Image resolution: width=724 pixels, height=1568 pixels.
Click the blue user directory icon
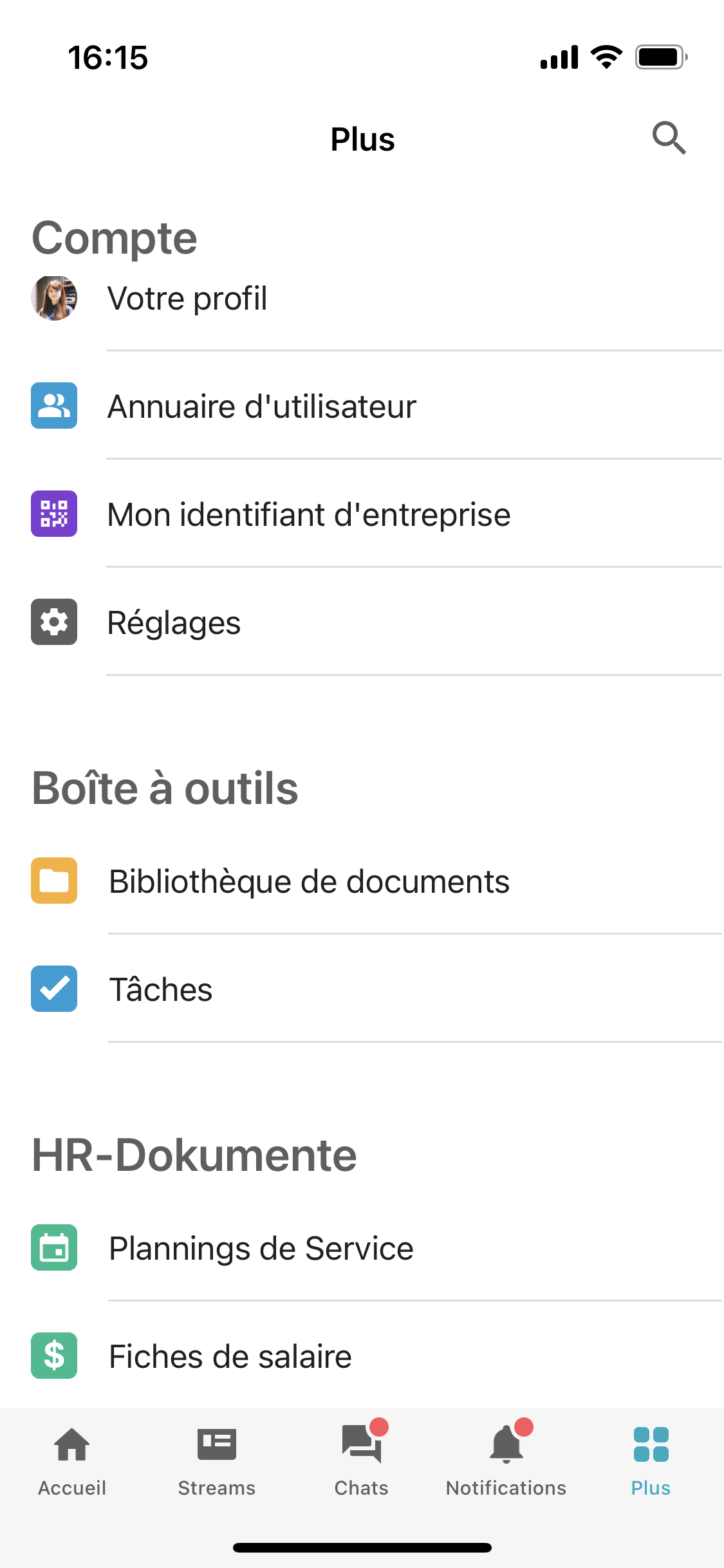54,406
